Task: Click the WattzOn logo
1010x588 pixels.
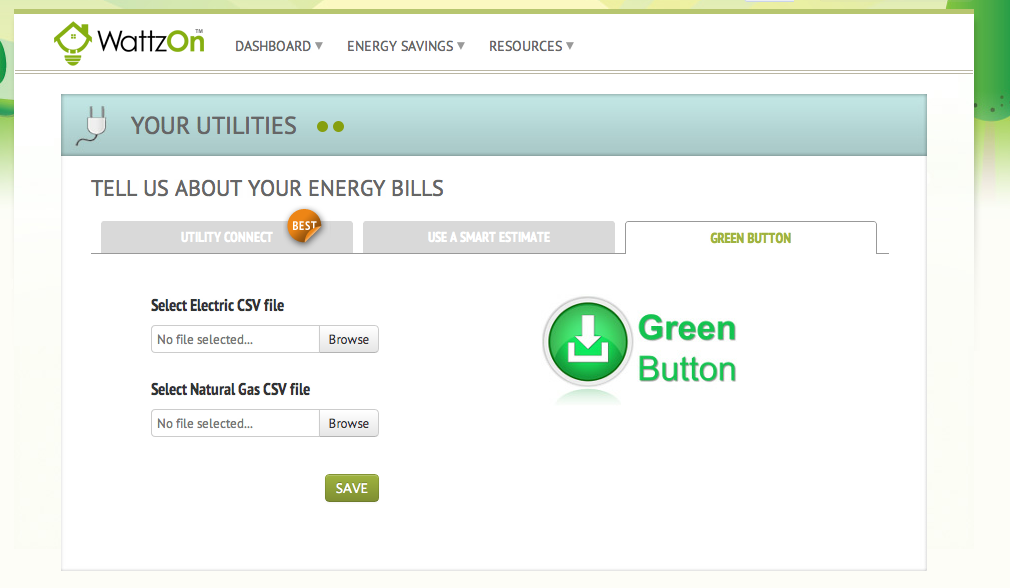Action: point(129,43)
